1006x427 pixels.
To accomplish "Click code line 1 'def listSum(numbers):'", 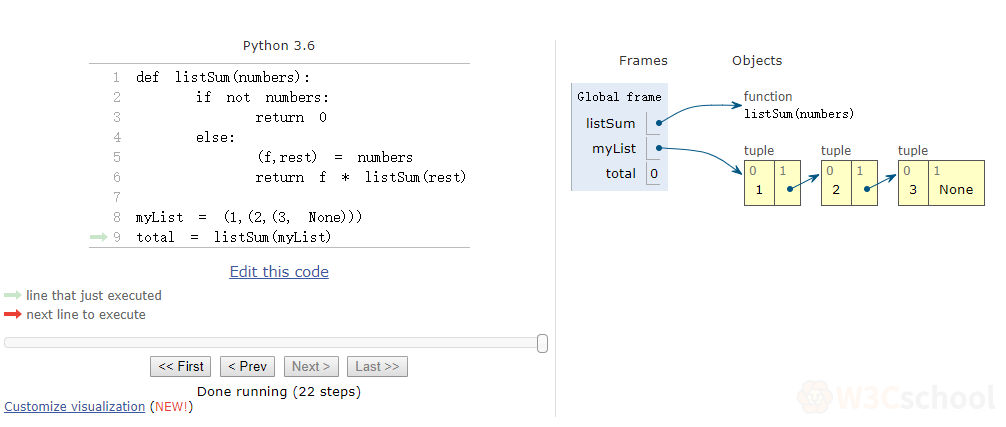I will pyautogui.click(x=223, y=77).
